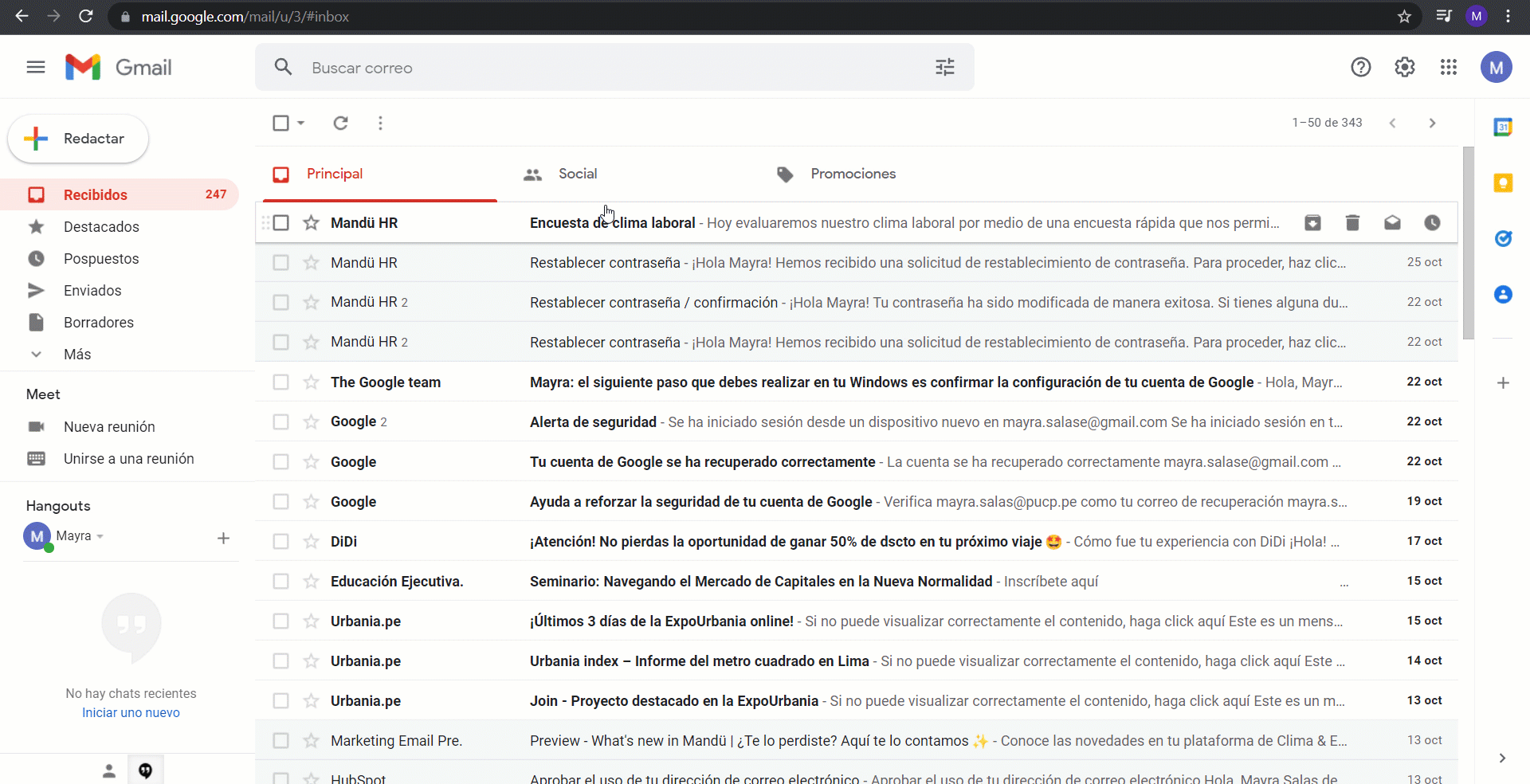Open the Mayra Hangouts status dropdown

[x=100, y=537]
